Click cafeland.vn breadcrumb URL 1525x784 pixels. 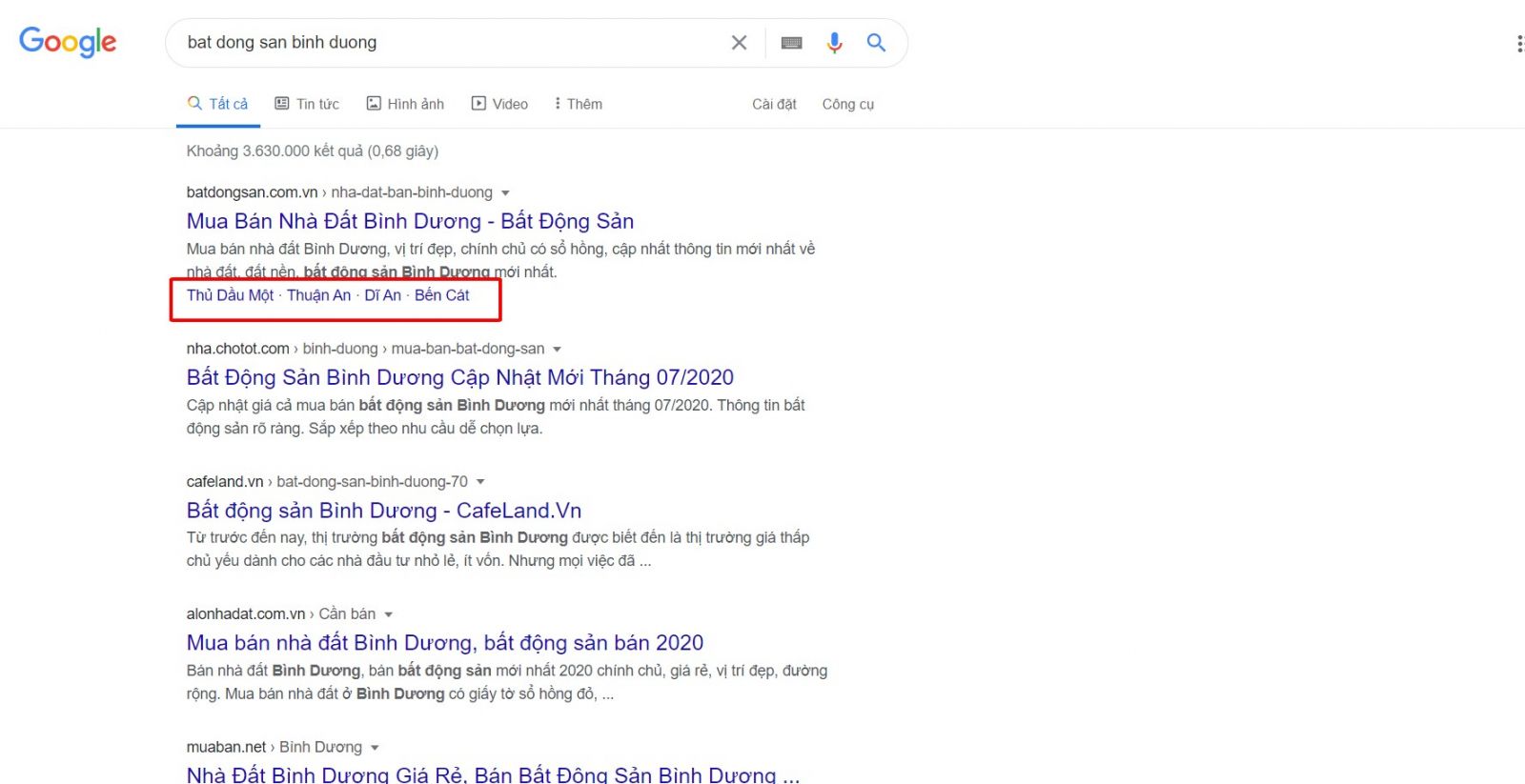pos(327,482)
